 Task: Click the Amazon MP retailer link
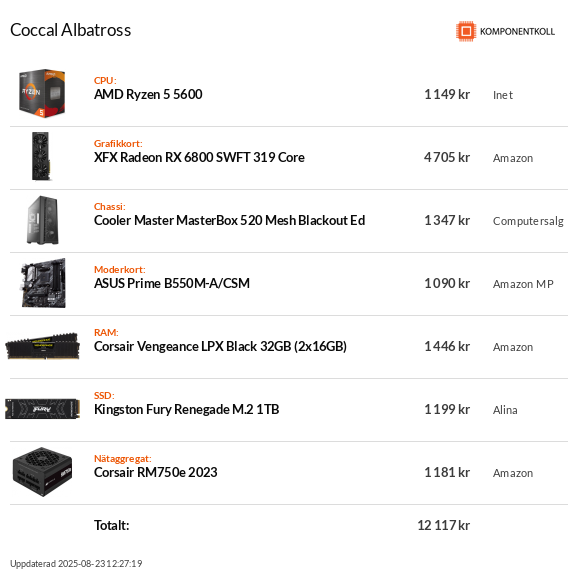(x=523, y=284)
